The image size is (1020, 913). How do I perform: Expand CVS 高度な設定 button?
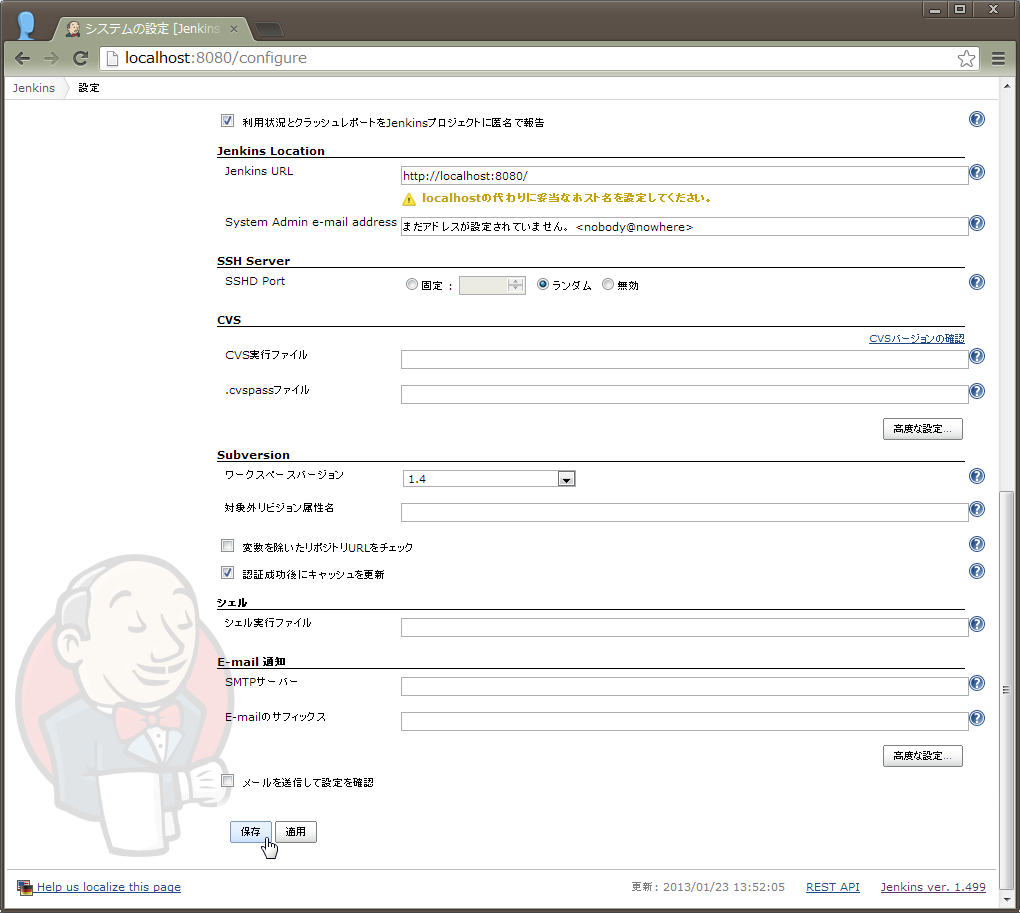pos(922,429)
